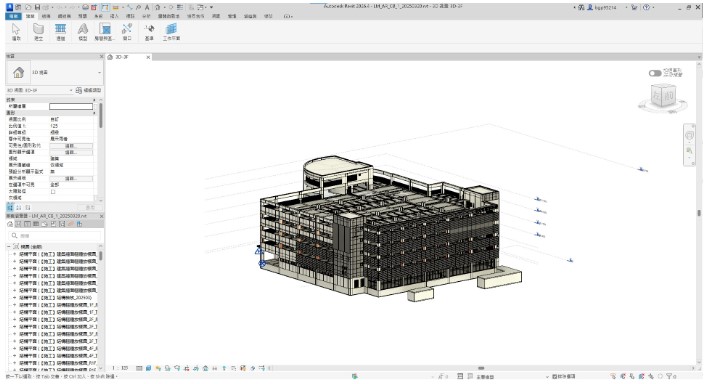Viewport: 708px width, 384px height.
Task: Close the 3D-3F view tab
Action: pos(148,57)
